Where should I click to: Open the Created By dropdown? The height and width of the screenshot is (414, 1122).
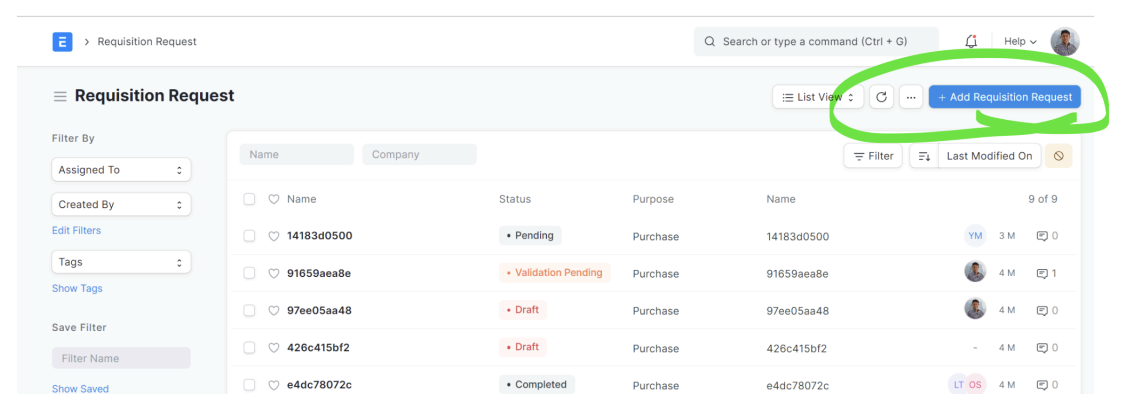[121, 205]
